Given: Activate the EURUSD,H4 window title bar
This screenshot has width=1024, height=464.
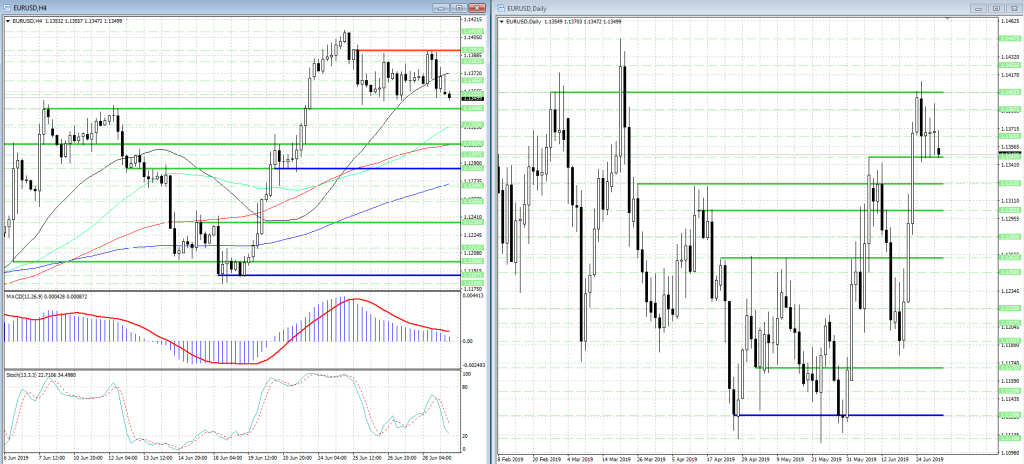Looking at the screenshot, I should (200, 7).
